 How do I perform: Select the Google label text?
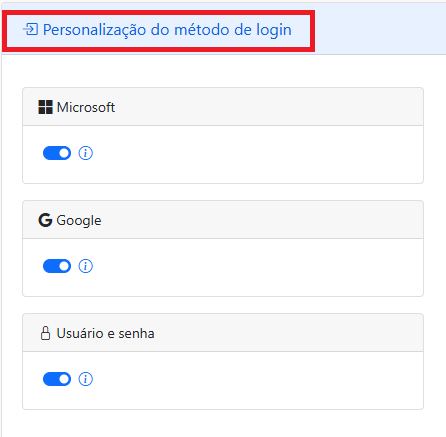(79, 221)
